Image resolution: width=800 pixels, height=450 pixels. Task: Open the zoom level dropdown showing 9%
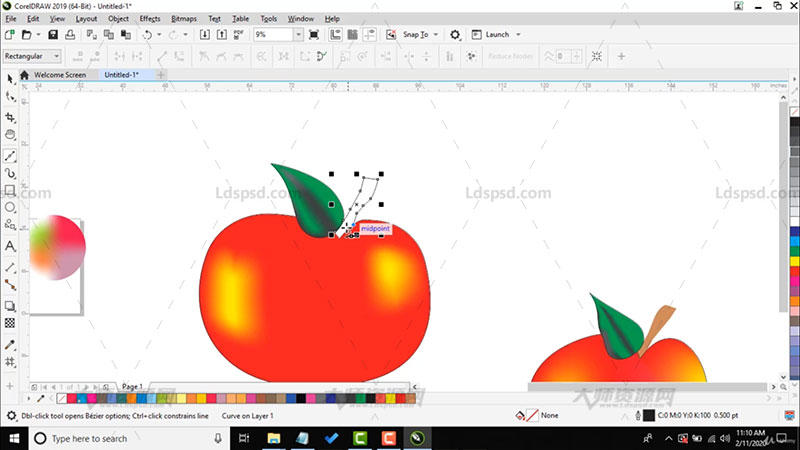click(298, 35)
